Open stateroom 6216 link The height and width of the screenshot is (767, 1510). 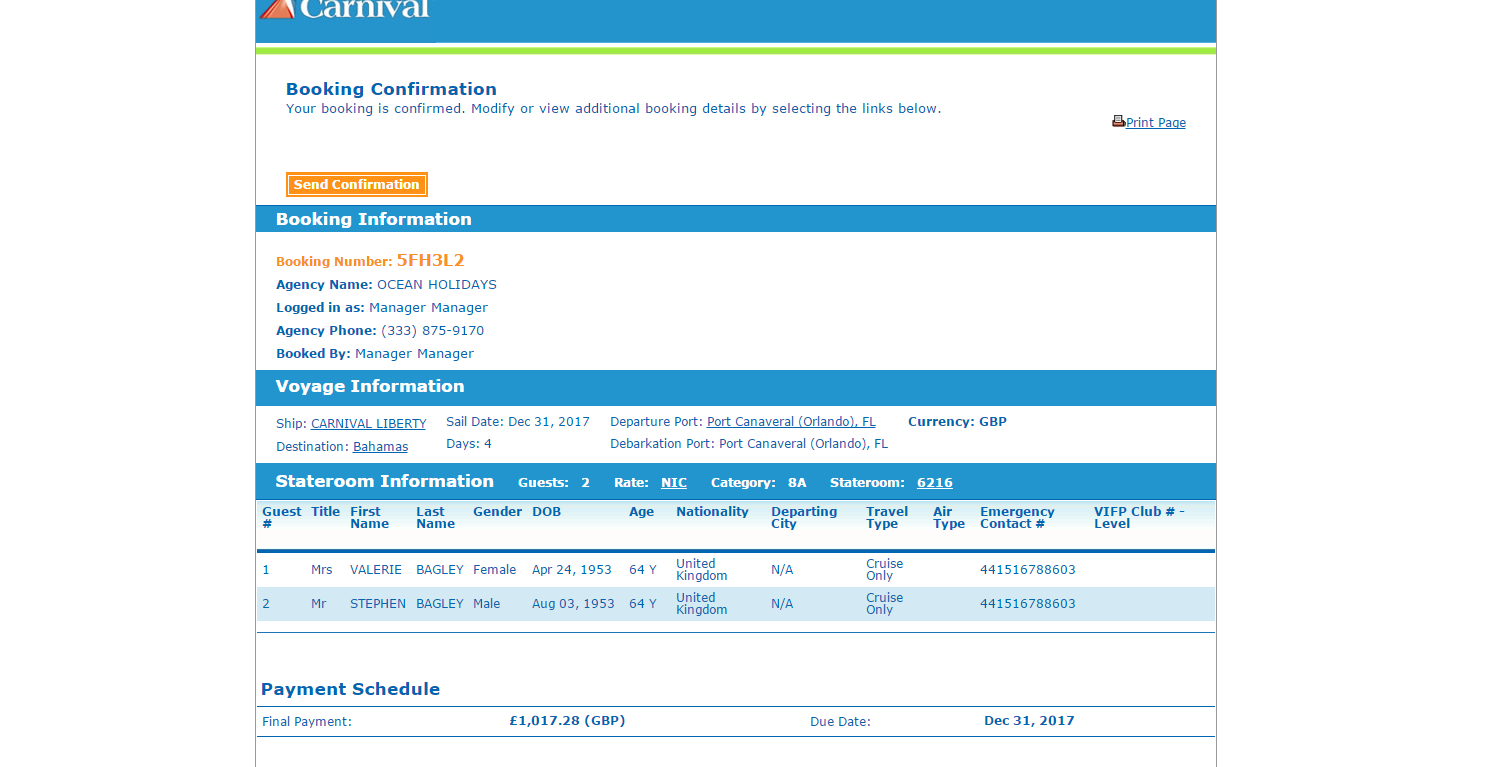pyautogui.click(x=935, y=483)
